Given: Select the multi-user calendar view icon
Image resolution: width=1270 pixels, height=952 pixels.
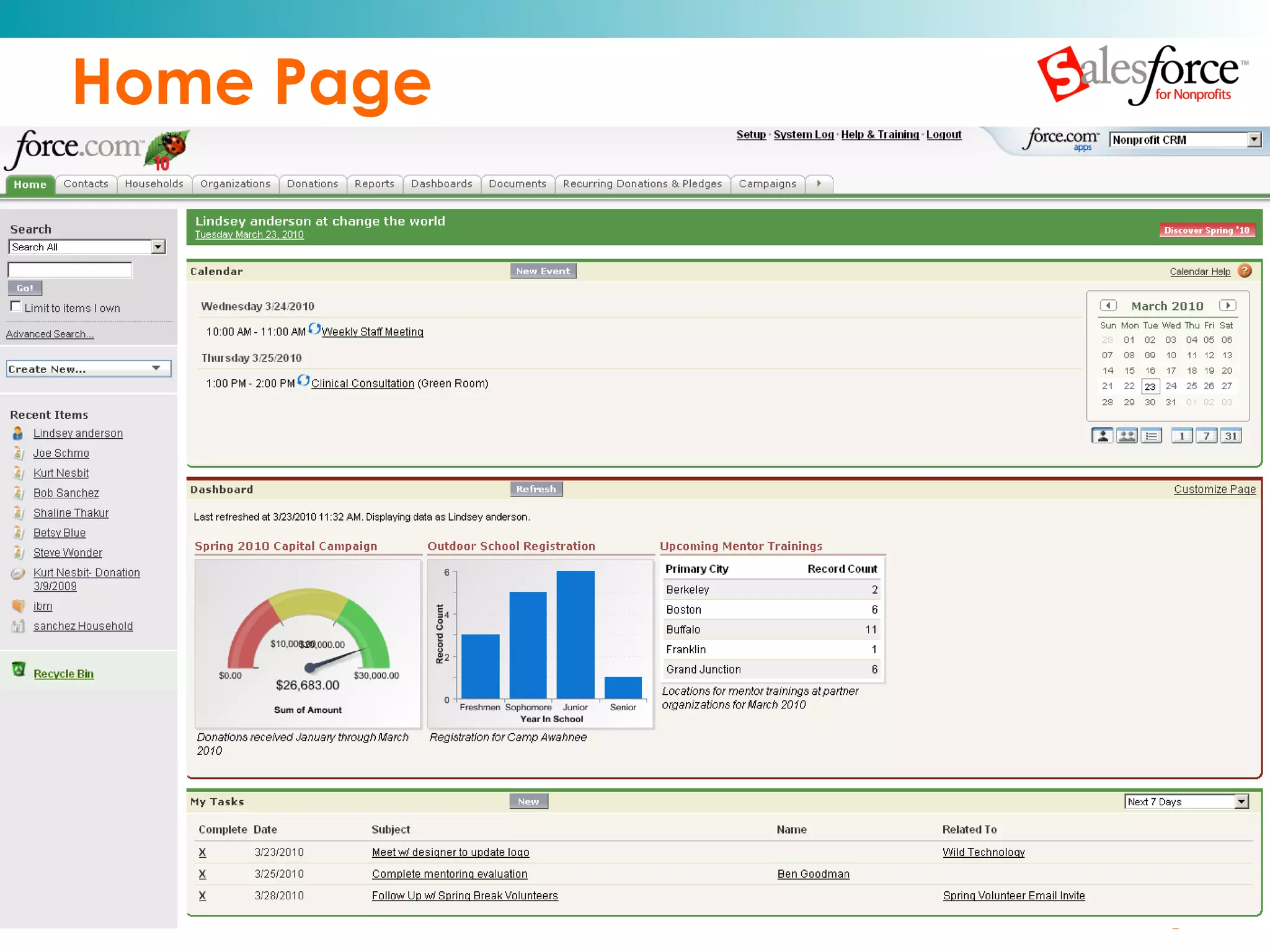Looking at the screenshot, I should tap(1127, 436).
